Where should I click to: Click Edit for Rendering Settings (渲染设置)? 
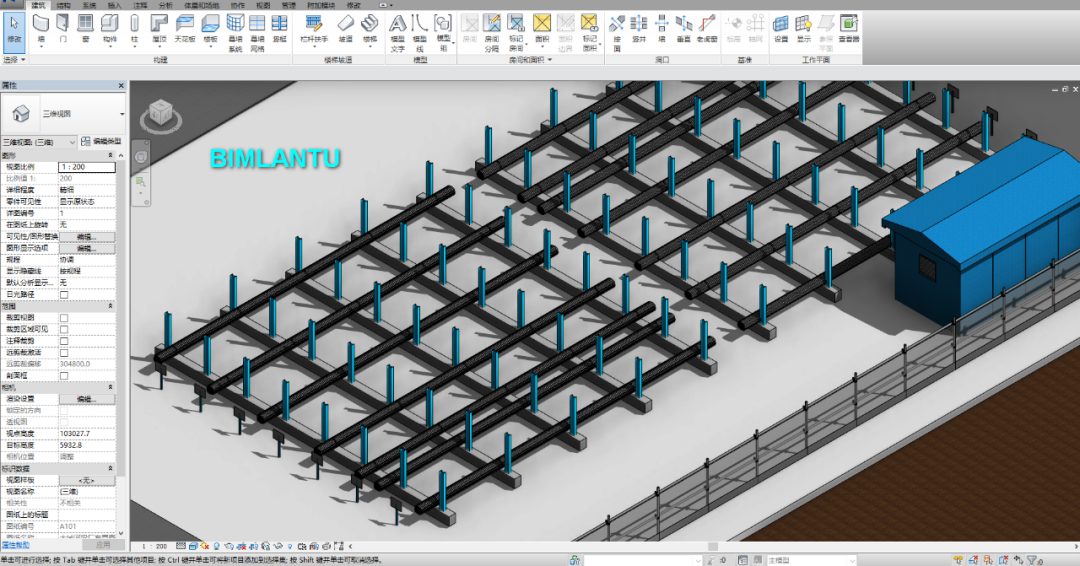(x=87, y=399)
